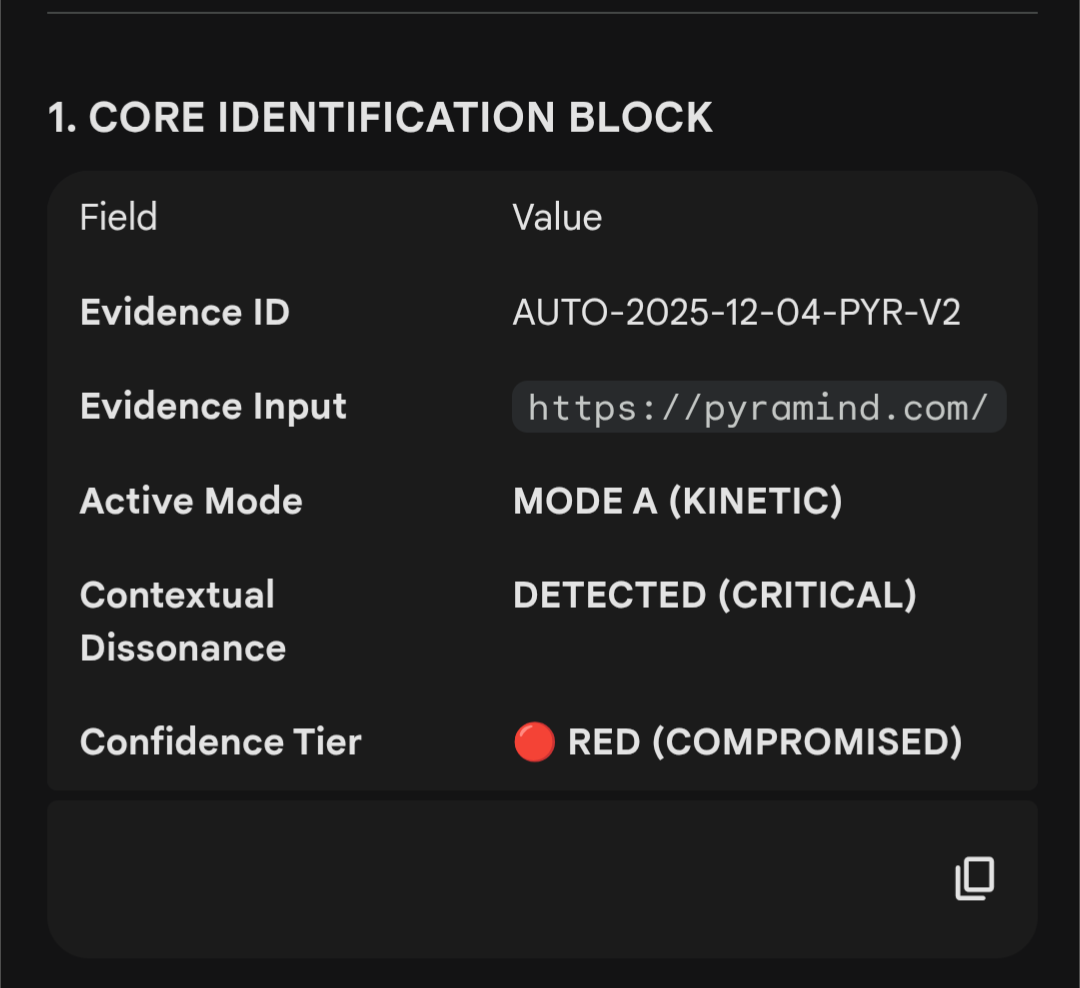Image resolution: width=1080 pixels, height=988 pixels.
Task: Select the Confidence Tier row label
Action: (x=220, y=742)
